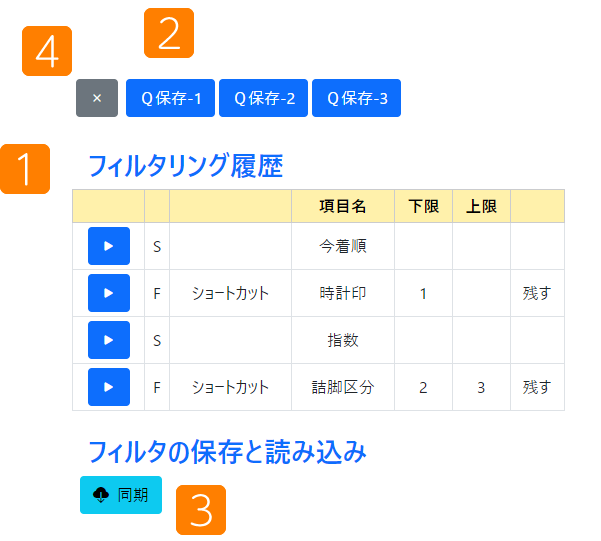Click the Q保存-2 button
The image size is (601, 541).
pyautogui.click(x=263, y=98)
